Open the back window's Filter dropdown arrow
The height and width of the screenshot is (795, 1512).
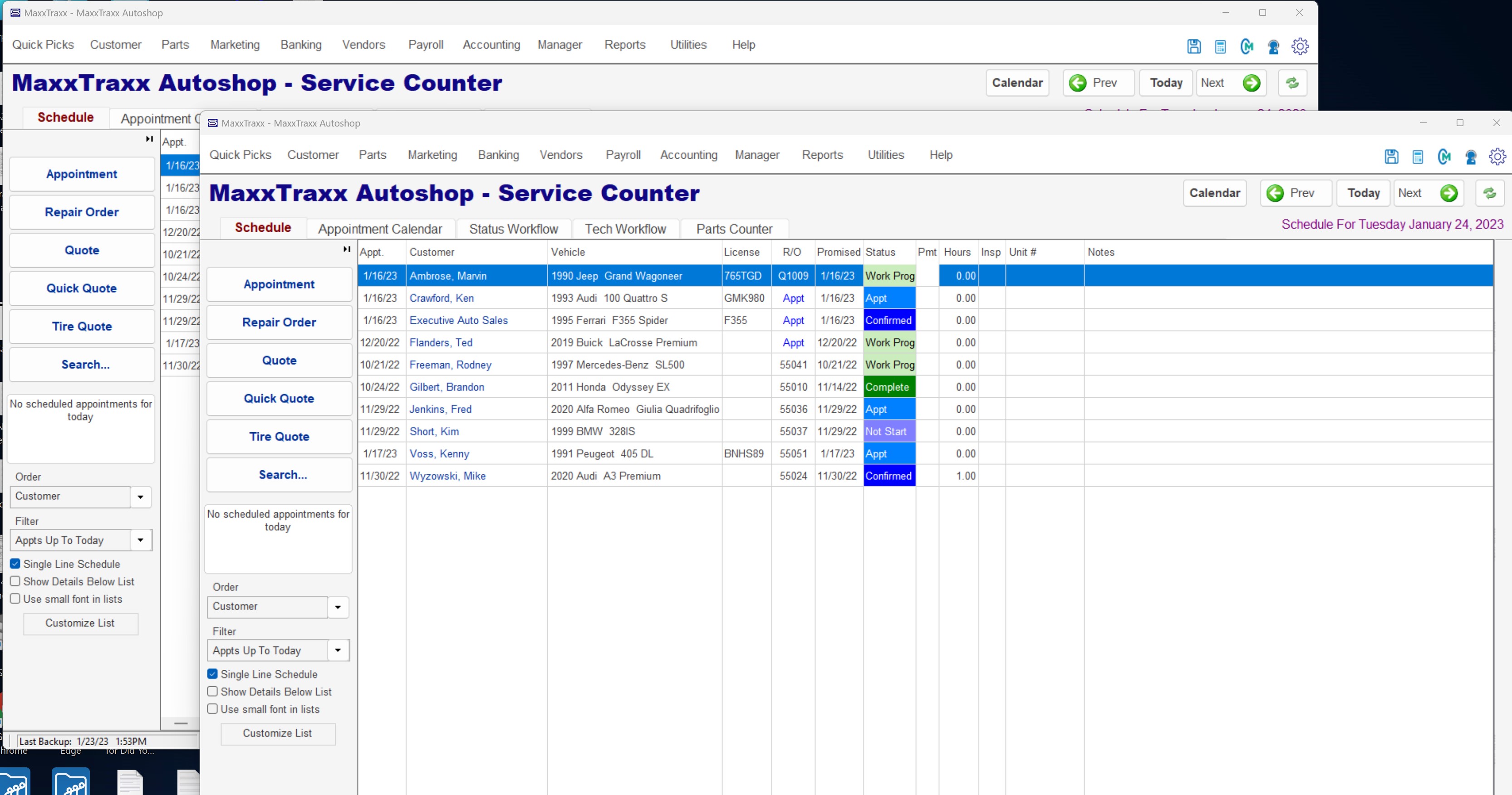140,540
